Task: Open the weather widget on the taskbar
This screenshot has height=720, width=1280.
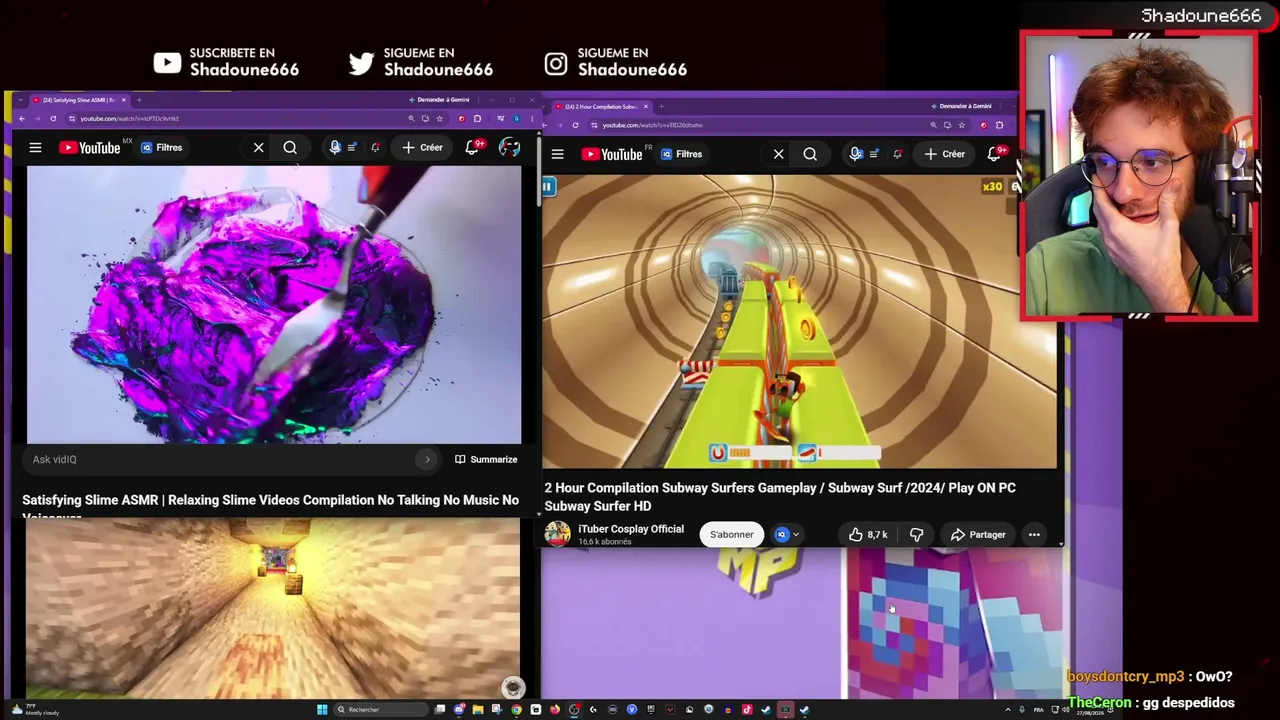Action: pyautogui.click(x=35, y=710)
